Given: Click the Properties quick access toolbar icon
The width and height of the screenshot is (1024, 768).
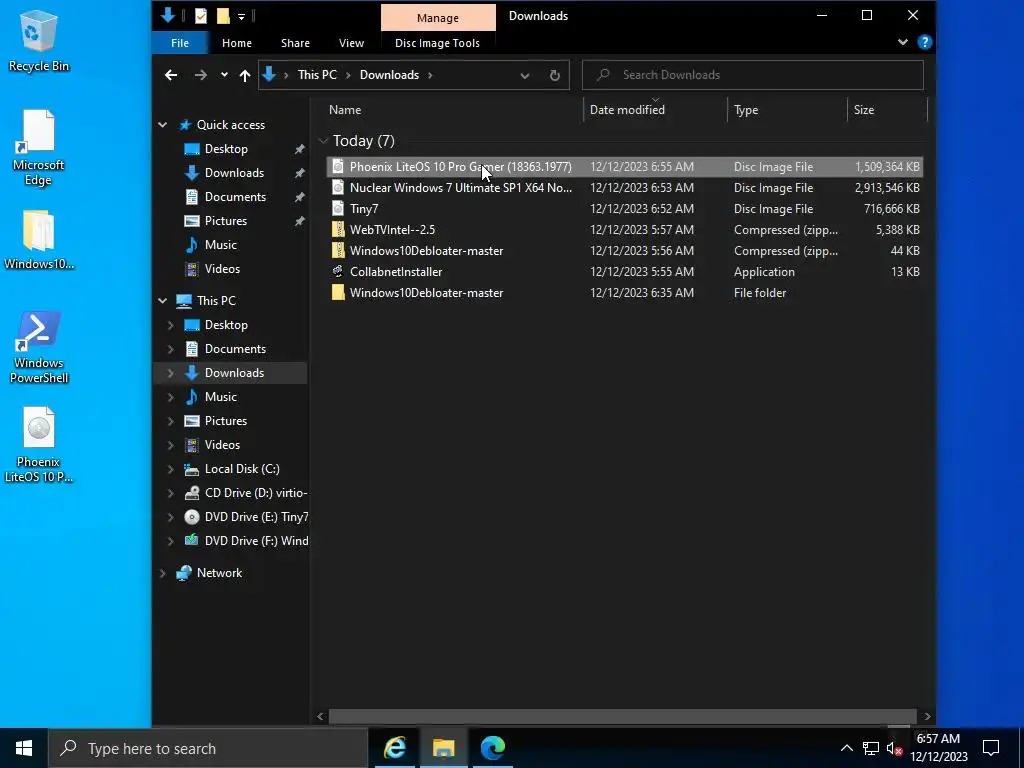Looking at the screenshot, I should pos(201,16).
